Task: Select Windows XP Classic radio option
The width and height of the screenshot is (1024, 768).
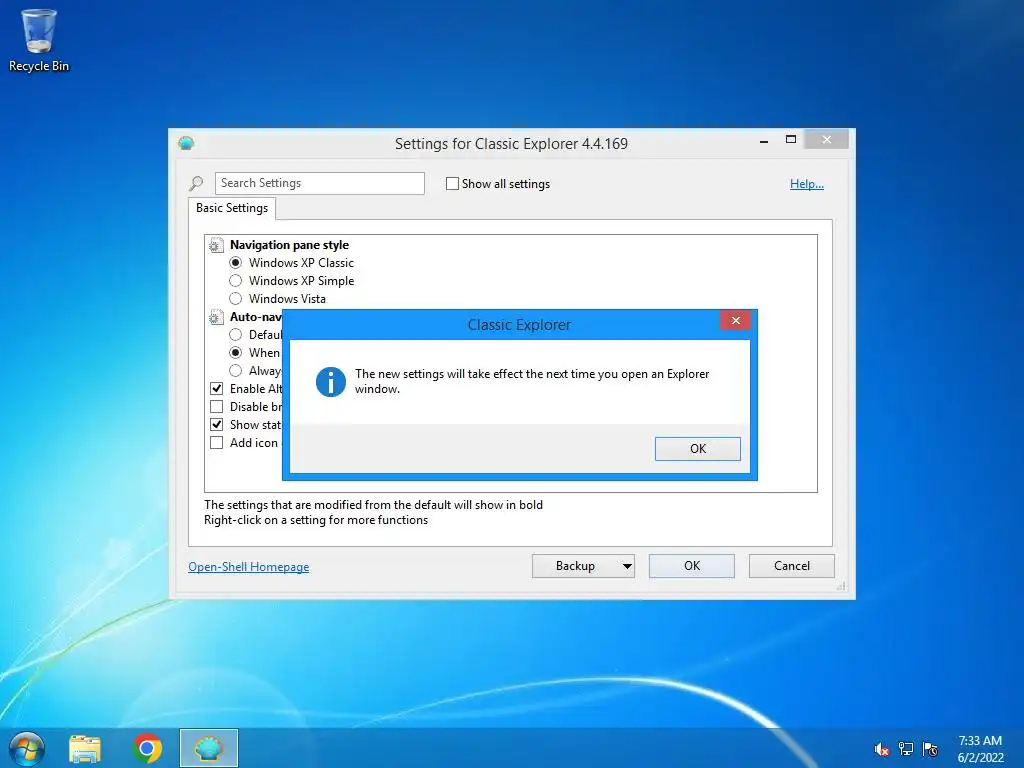Action: 236,263
